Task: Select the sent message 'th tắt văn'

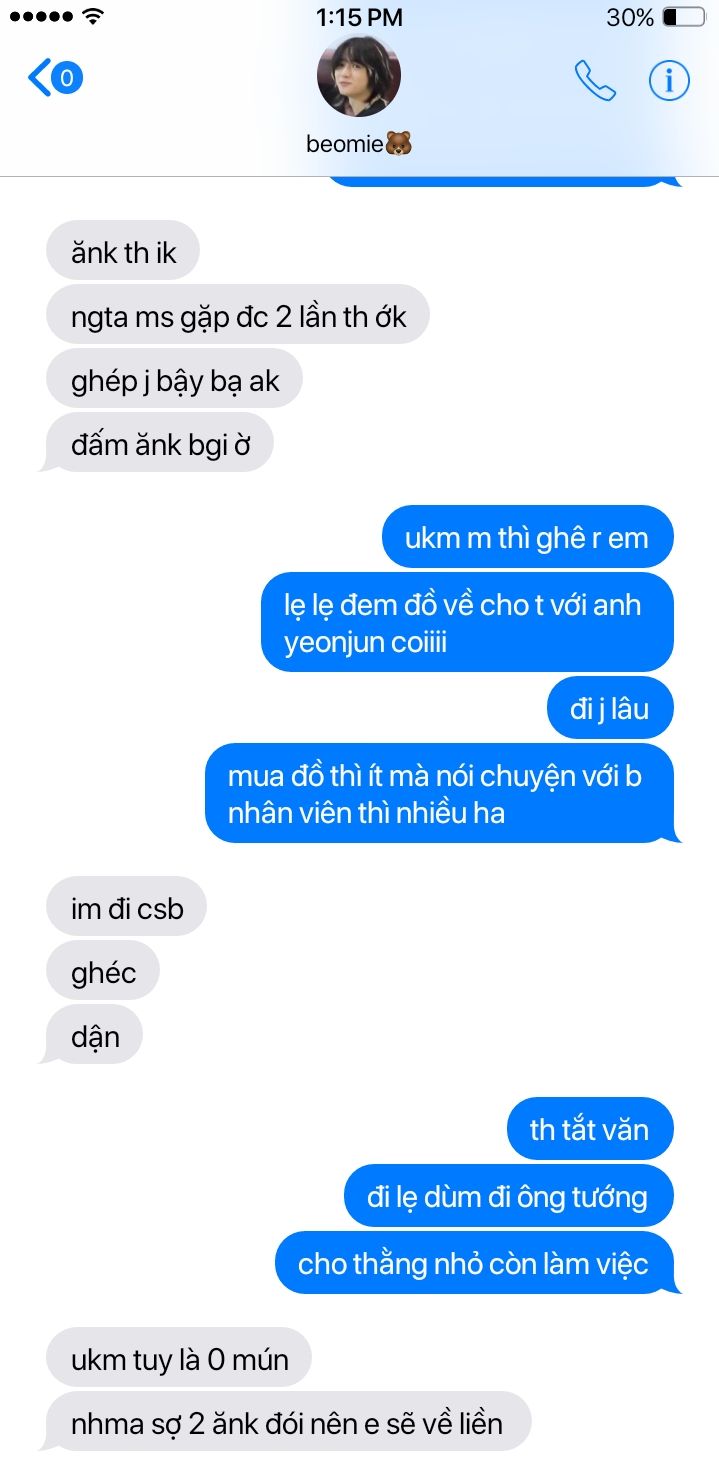Action: pyautogui.click(x=589, y=1129)
